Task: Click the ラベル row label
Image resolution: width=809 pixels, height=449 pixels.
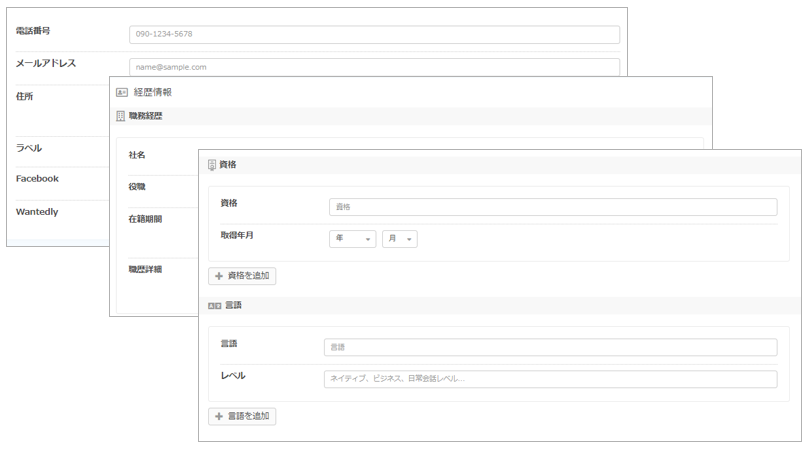Action: click(x=29, y=148)
